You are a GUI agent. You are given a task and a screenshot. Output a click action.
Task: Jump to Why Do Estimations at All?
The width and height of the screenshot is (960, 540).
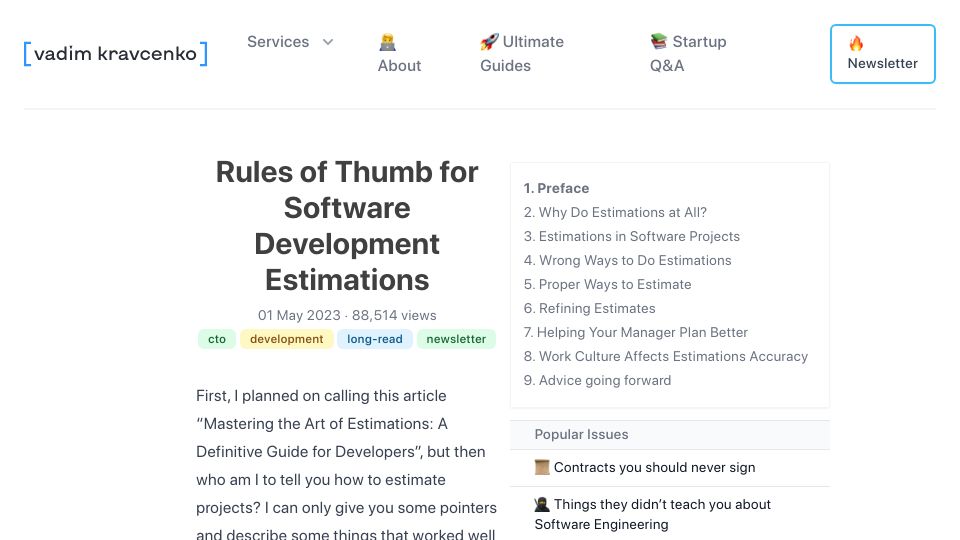pyautogui.click(x=615, y=212)
